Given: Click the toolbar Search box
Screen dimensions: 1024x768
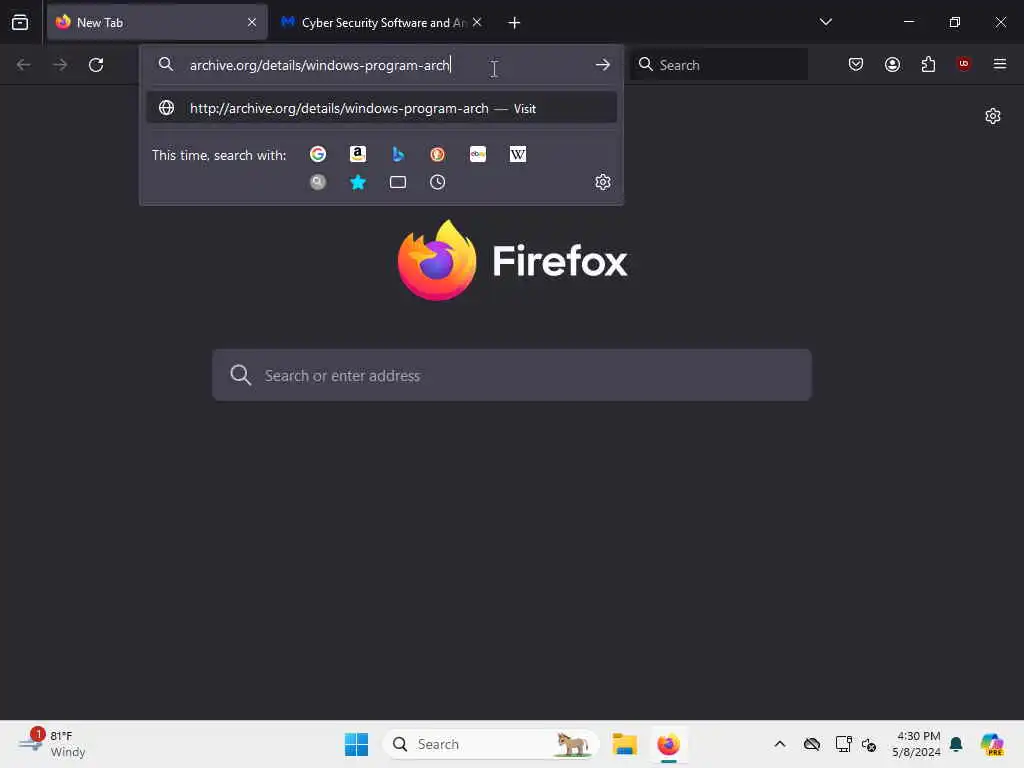Looking at the screenshot, I should coord(718,65).
